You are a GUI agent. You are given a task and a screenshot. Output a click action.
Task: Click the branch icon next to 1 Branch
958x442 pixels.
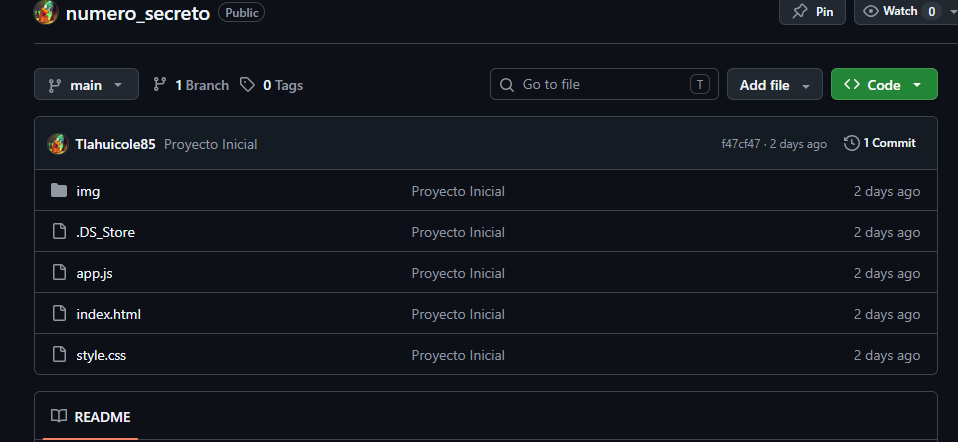coord(159,85)
